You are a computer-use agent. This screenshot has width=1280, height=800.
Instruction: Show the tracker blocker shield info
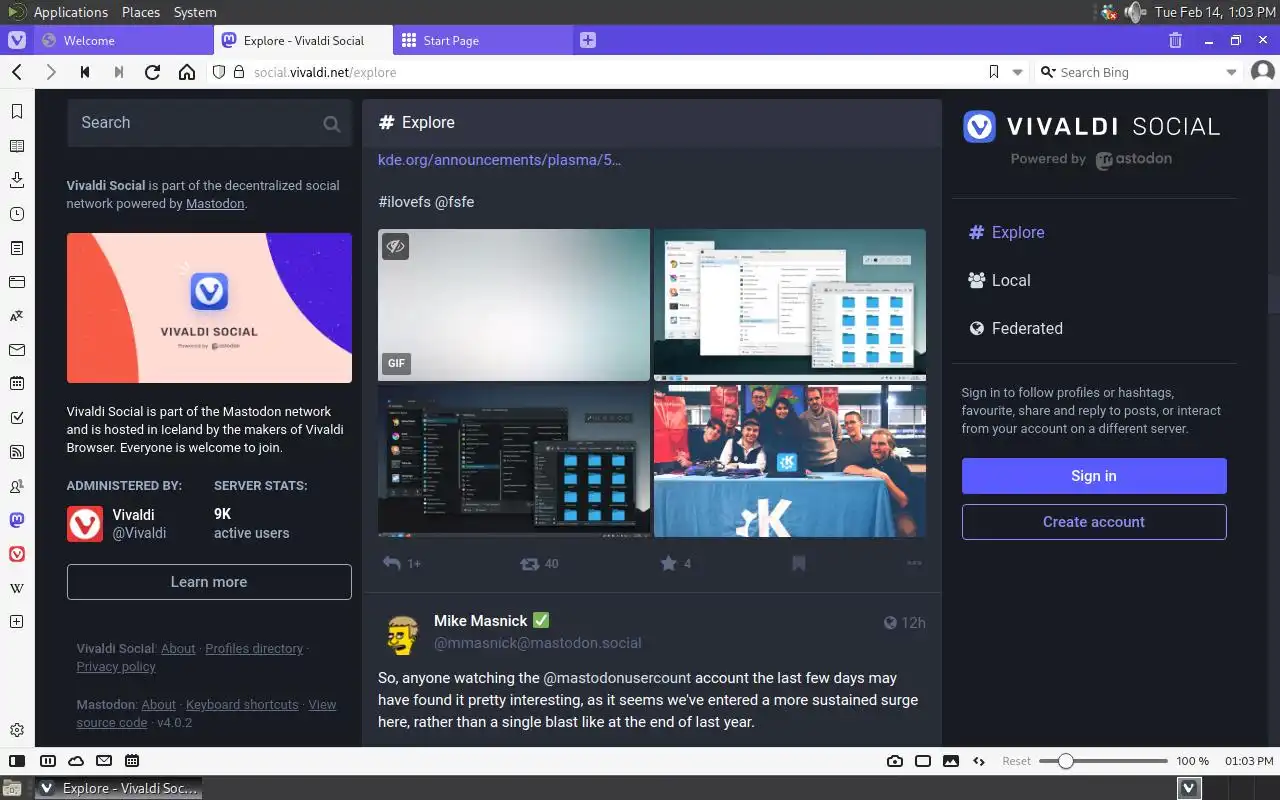(219, 72)
